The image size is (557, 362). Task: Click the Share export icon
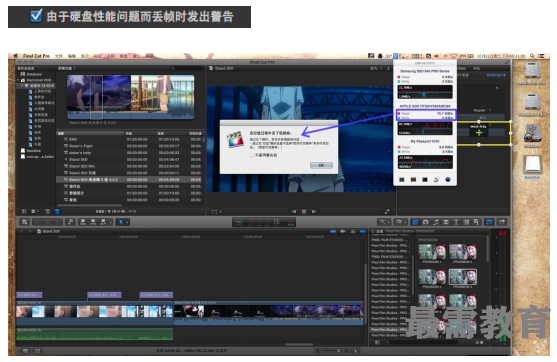[502, 222]
